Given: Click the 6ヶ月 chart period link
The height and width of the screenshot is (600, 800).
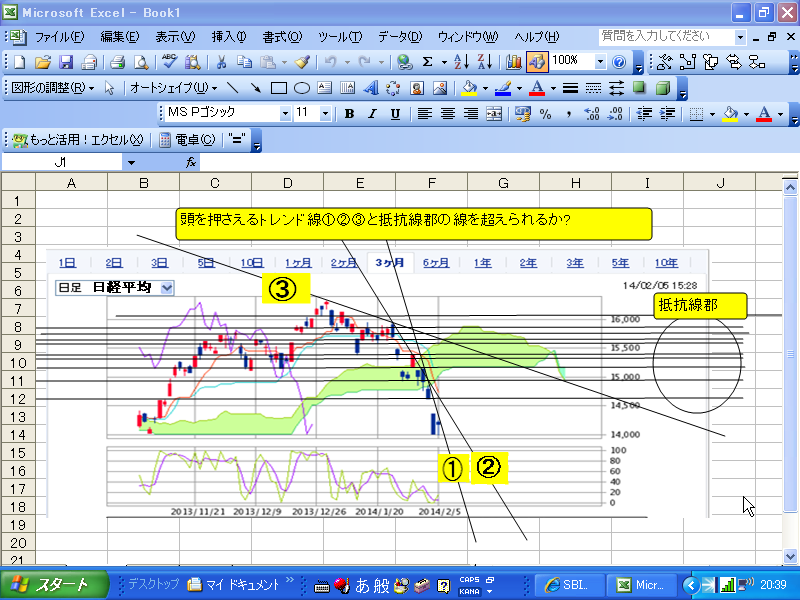Looking at the screenshot, I should pyautogui.click(x=435, y=263).
